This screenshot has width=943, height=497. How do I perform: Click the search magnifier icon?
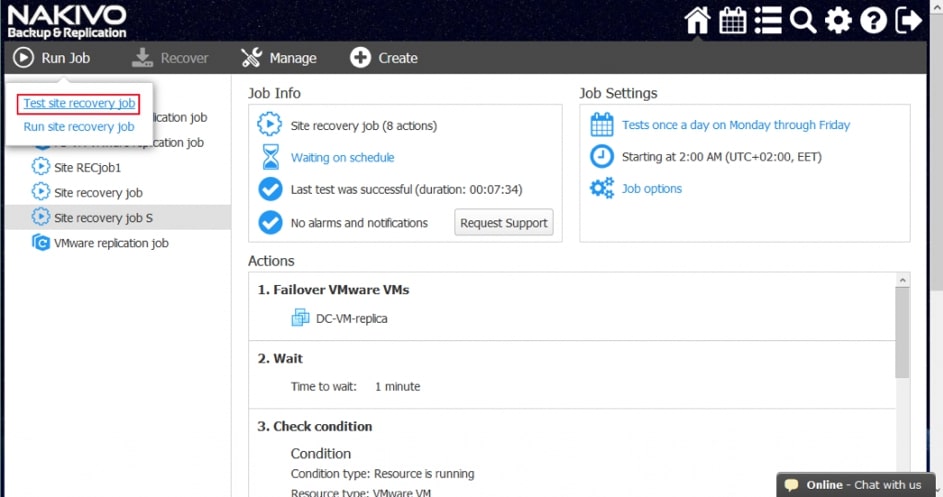tap(802, 20)
